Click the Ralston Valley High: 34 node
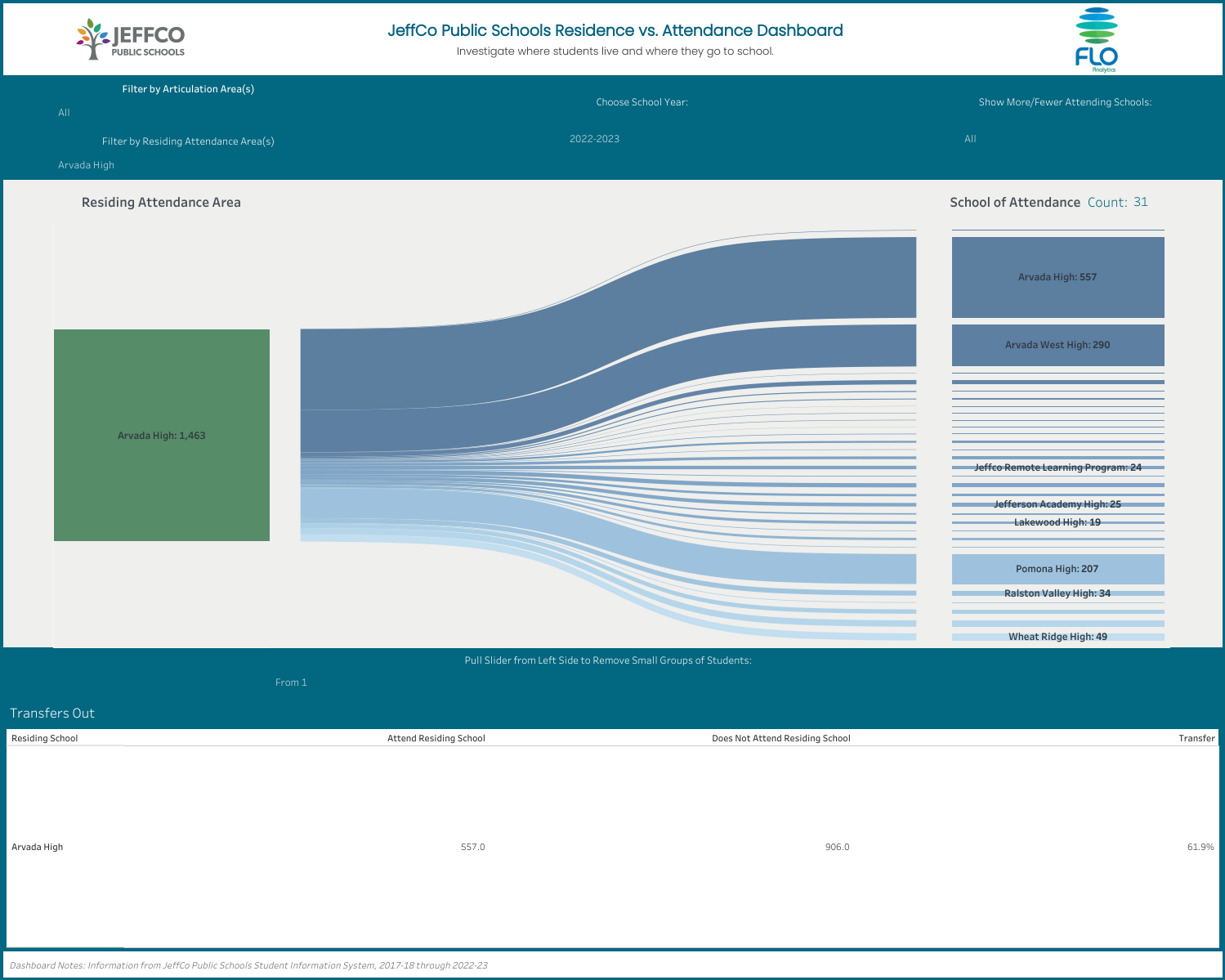This screenshot has width=1225, height=980. click(x=1057, y=594)
